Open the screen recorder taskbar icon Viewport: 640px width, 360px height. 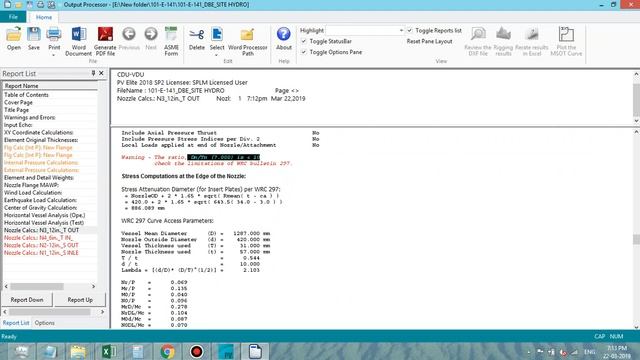click(197, 351)
